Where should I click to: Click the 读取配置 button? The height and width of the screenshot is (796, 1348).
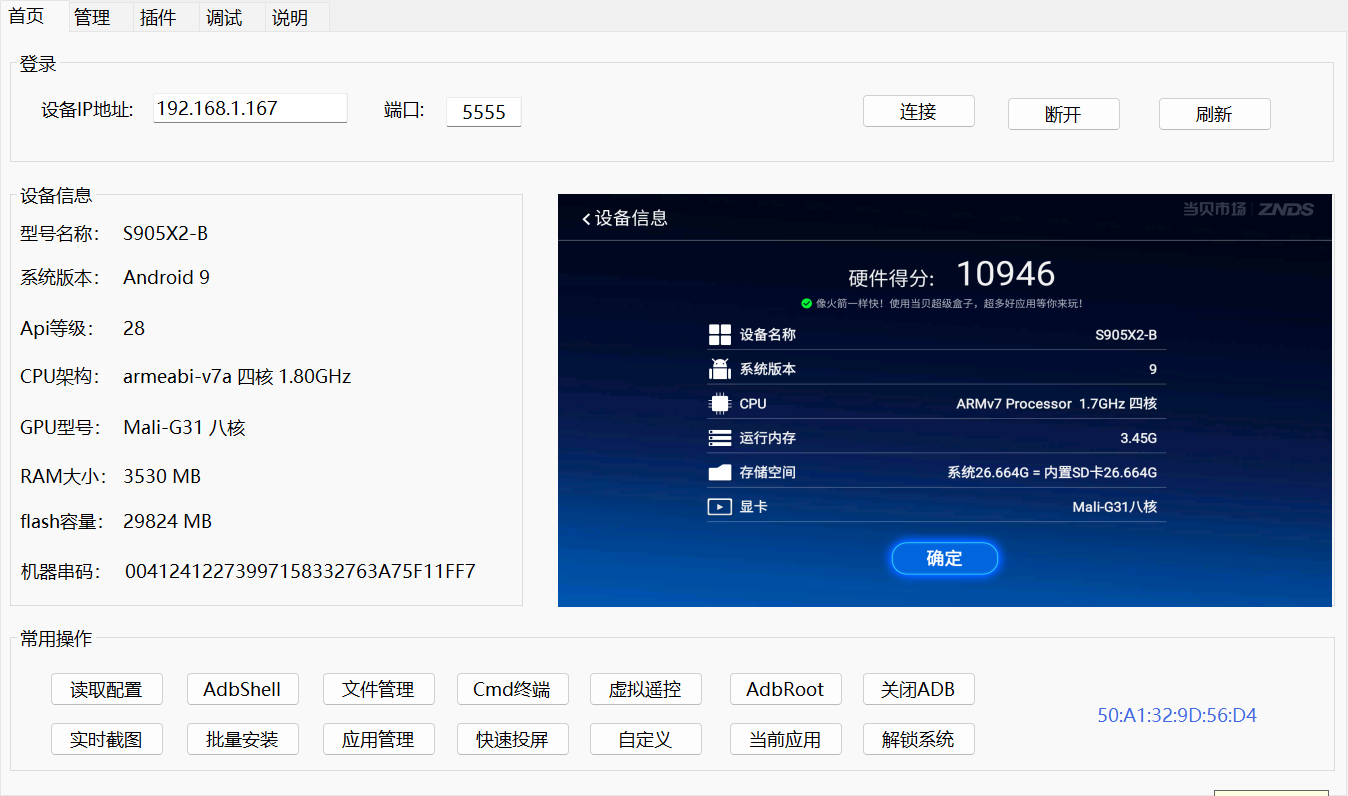[106, 689]
